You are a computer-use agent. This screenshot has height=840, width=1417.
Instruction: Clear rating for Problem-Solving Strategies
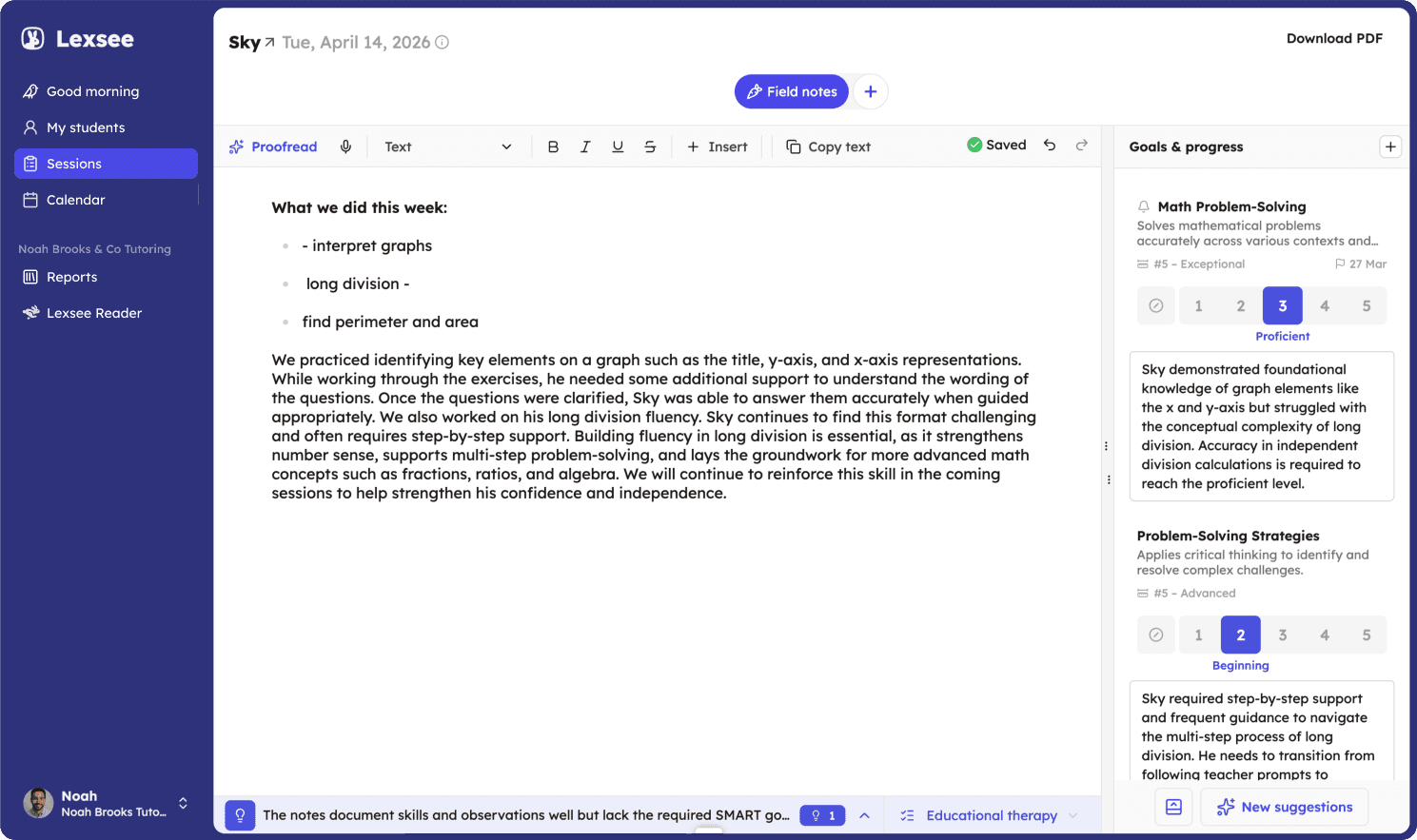point(1156,635)
